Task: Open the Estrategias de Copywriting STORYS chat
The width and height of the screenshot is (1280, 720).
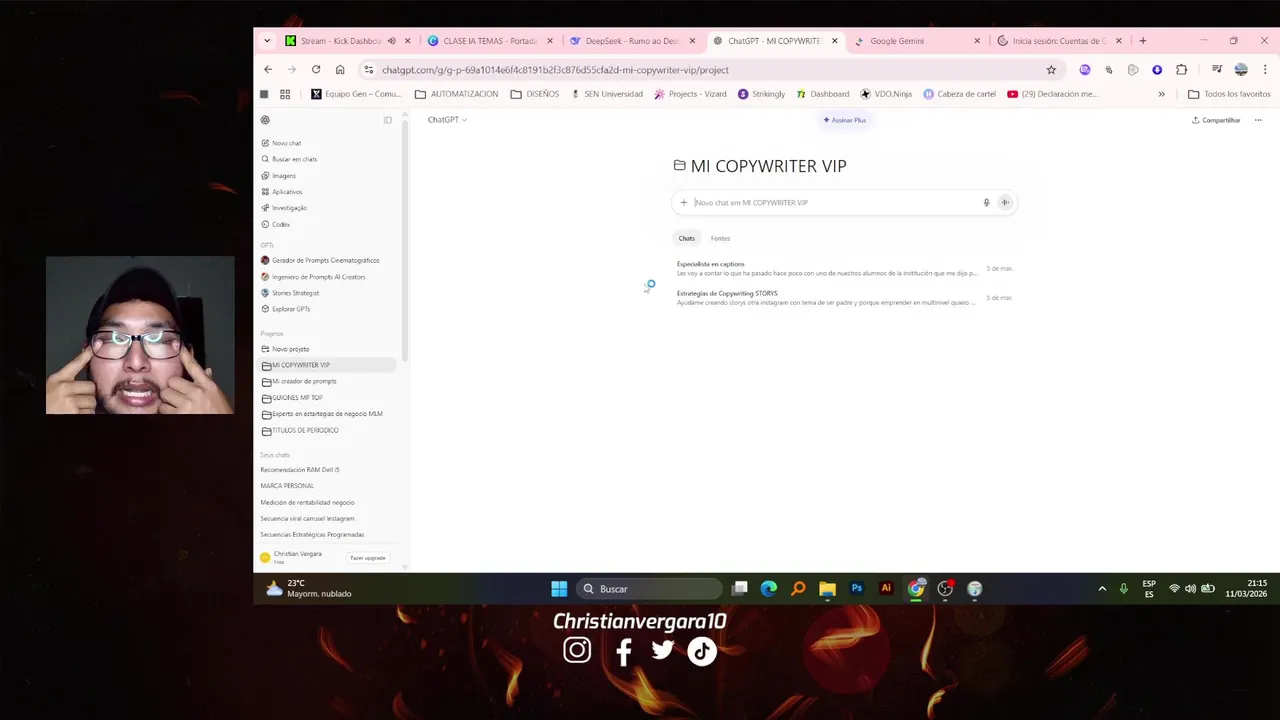Action: (x=844, y=297)
